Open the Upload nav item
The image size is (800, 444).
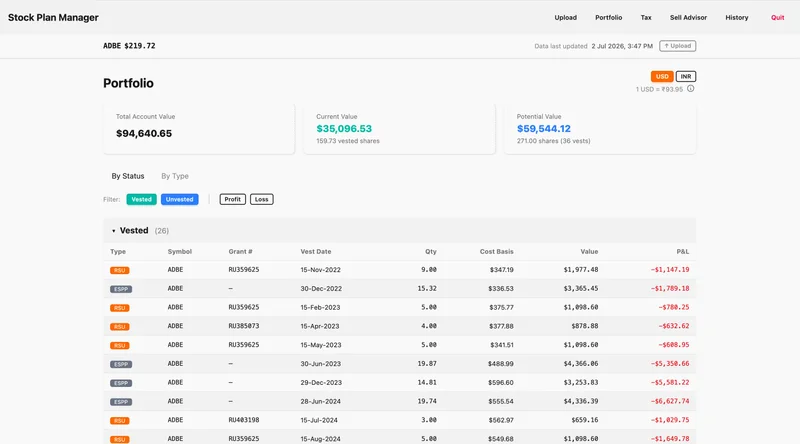pyautogui.click(x=565, y=17)
